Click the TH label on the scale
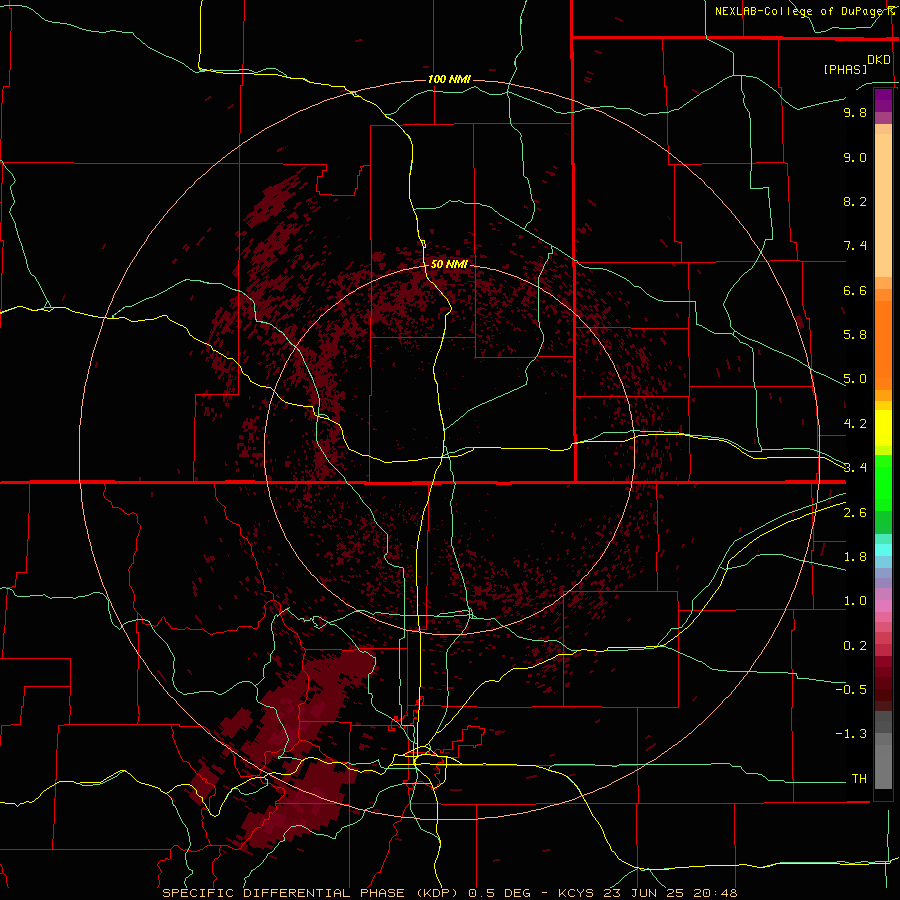The height and width of the screenshot is (900, 900). tap(859, 779)
